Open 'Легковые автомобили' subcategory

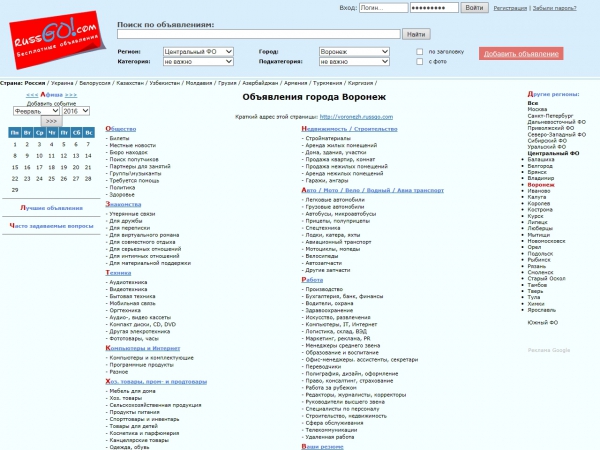click(x=335, y=200)
